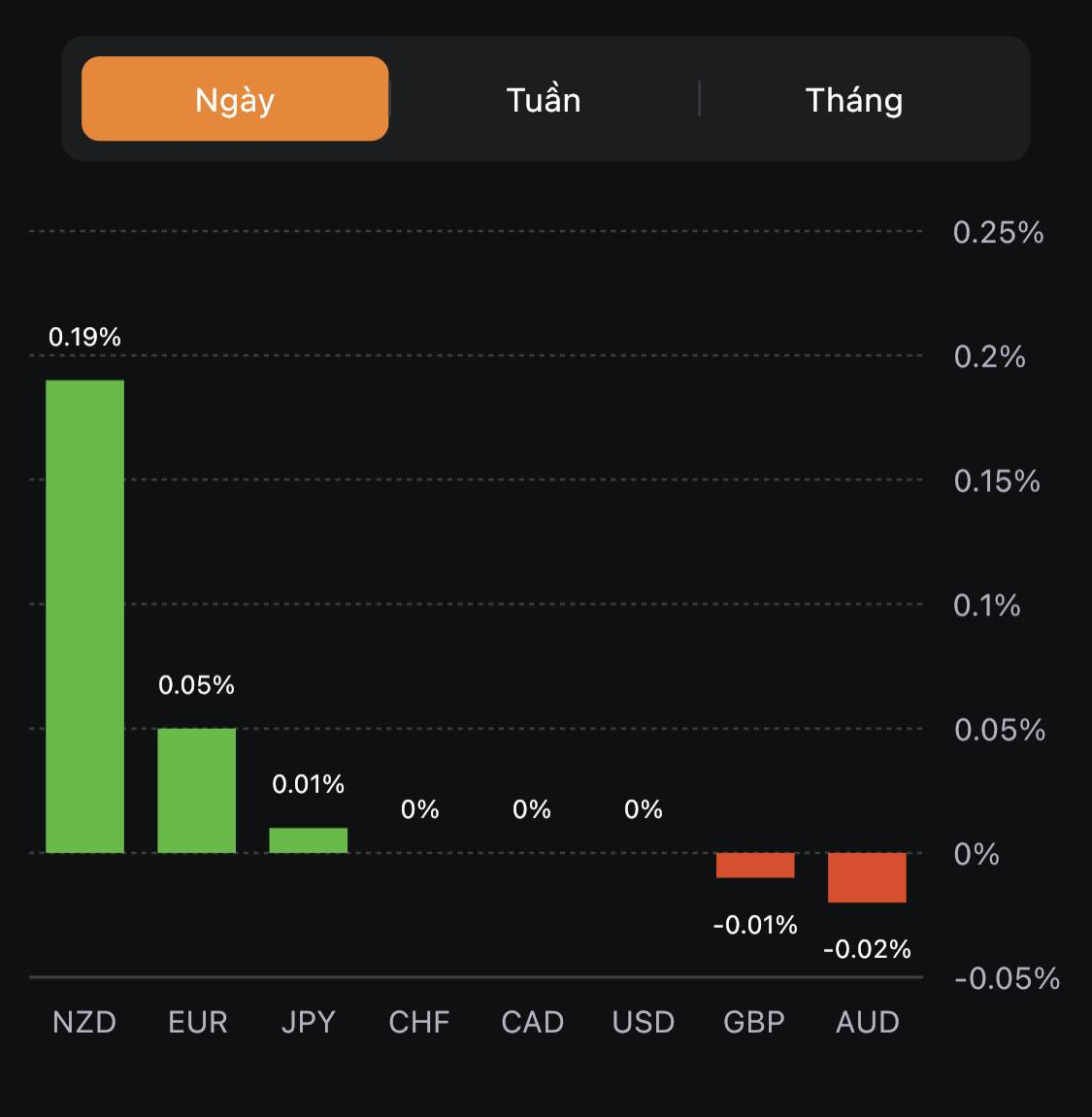Click the 0.25% axis label
The height and width of the screenshot is (1117, 1092).
coord(998,233)
